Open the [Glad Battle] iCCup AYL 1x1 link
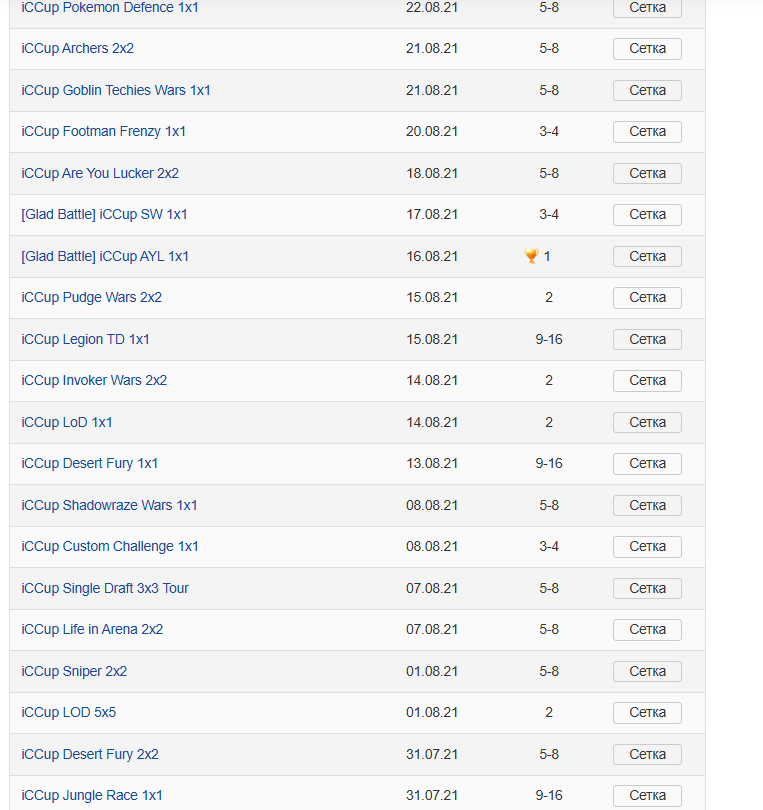This screenshot has width=763, height=810. [105, 256]
